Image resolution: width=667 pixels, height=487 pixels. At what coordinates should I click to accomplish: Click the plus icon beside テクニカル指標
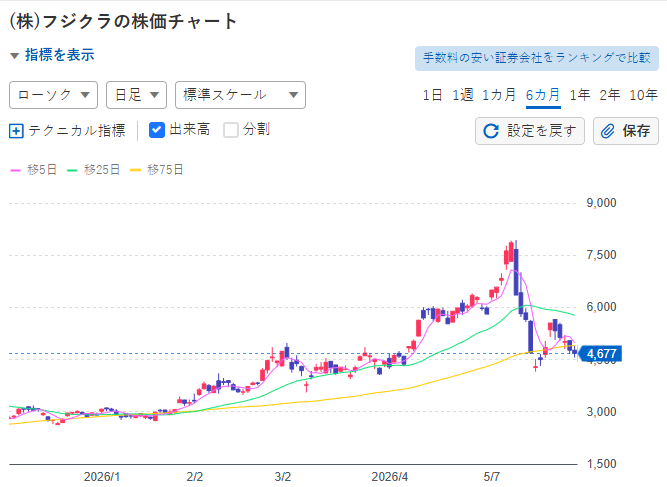coord(16,131)
